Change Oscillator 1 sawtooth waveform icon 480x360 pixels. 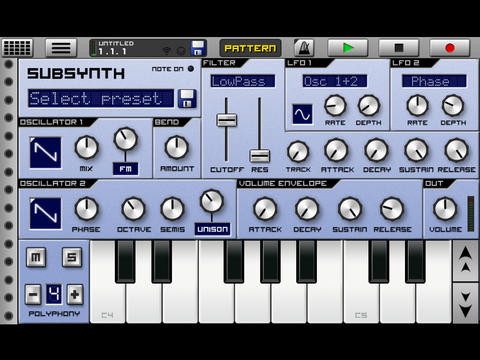point(45,152)
